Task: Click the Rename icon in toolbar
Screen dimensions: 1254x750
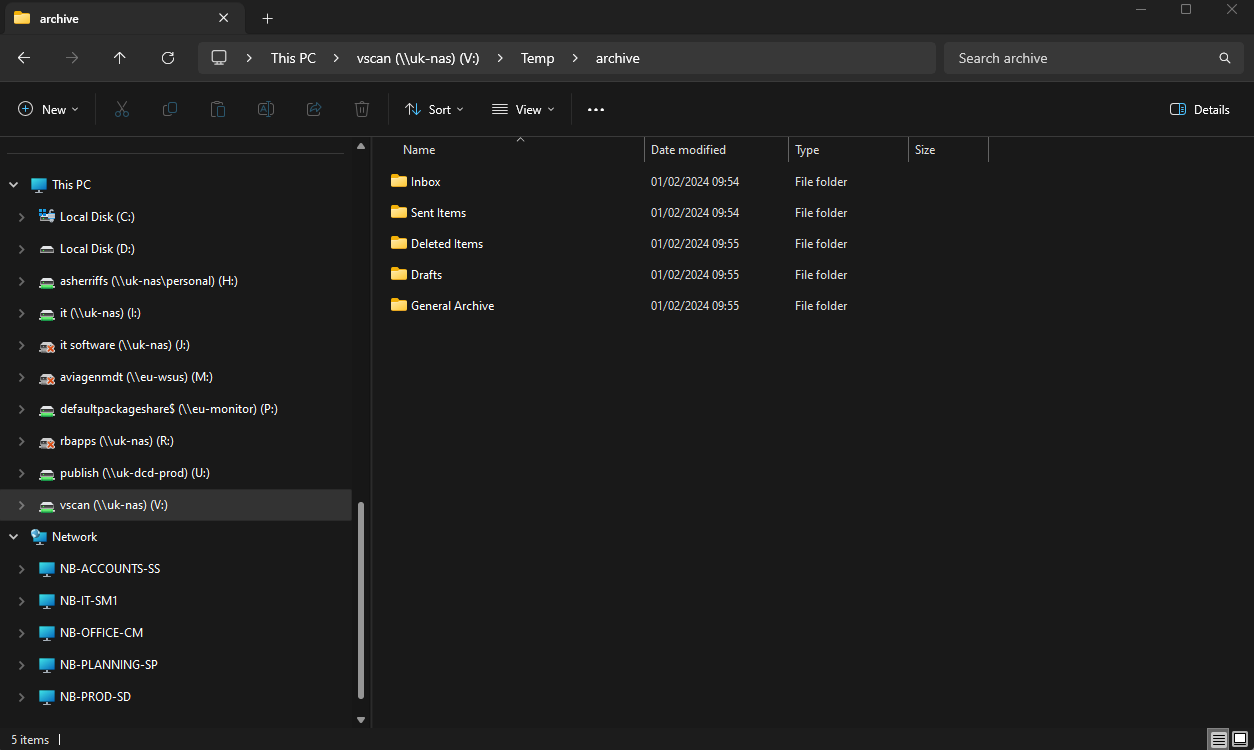Action: (266, 109)
